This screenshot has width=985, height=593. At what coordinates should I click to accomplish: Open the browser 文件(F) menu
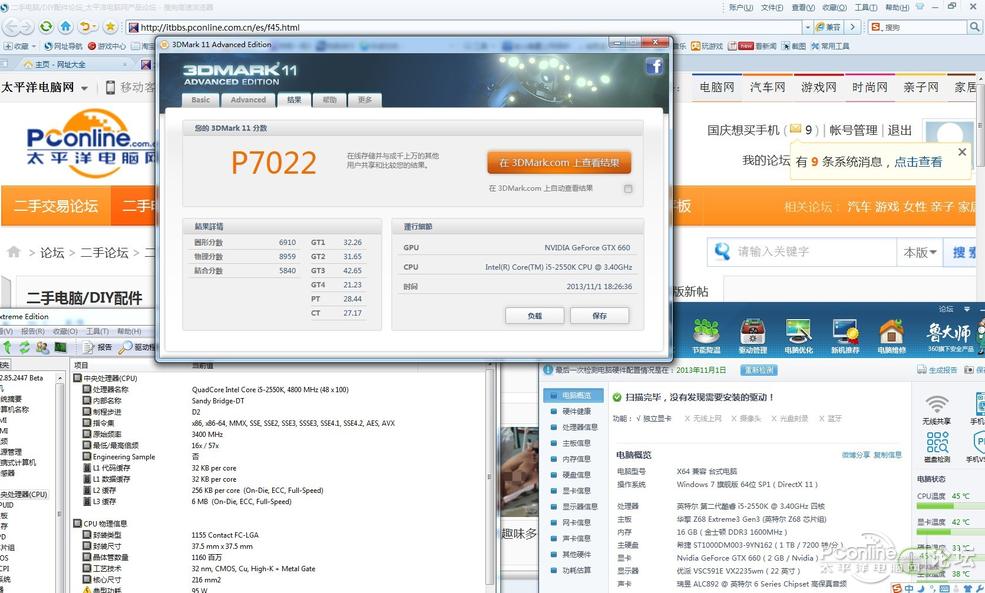click(772, 8)
